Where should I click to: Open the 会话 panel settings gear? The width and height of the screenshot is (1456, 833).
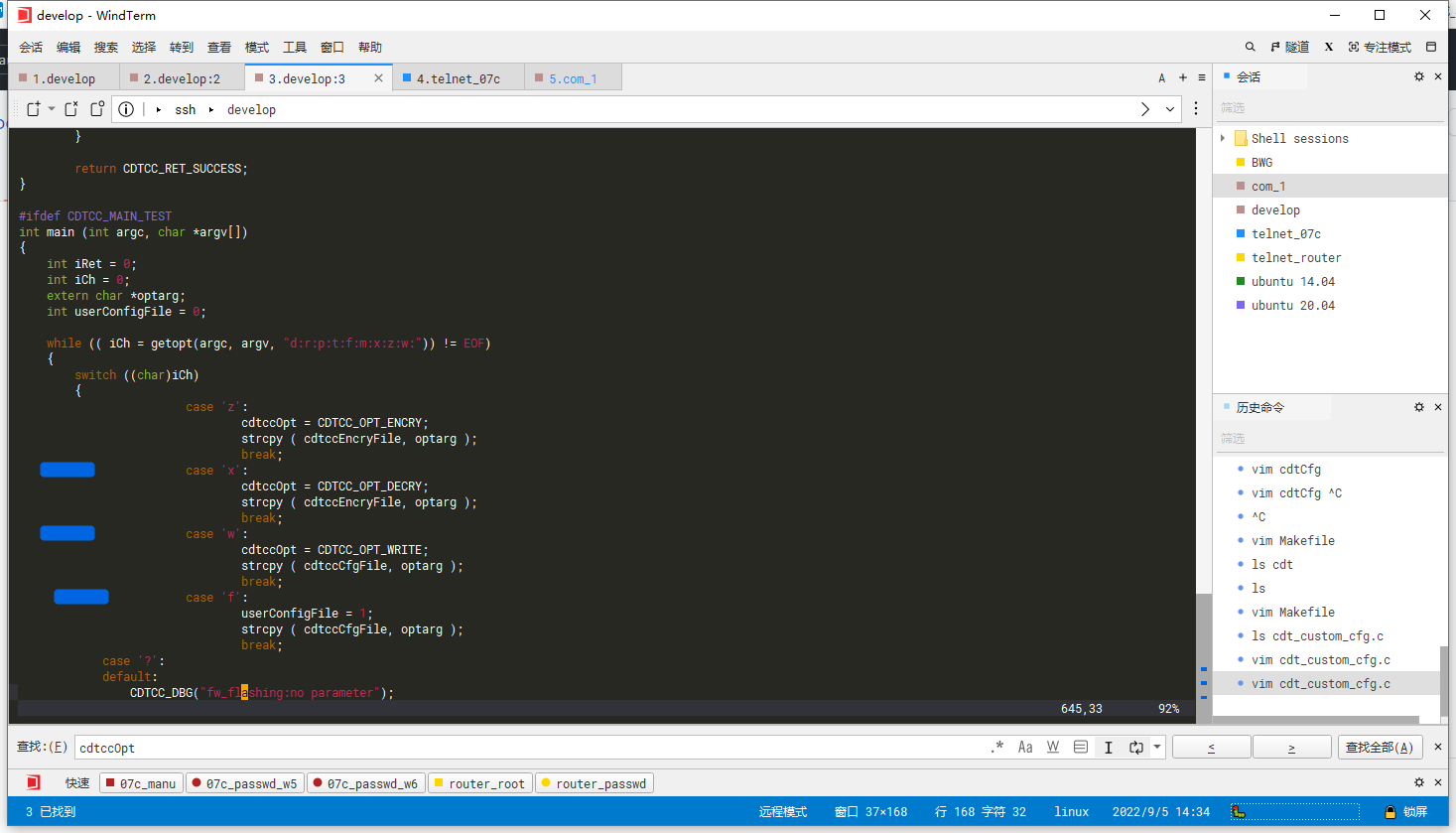point(1419,76)
